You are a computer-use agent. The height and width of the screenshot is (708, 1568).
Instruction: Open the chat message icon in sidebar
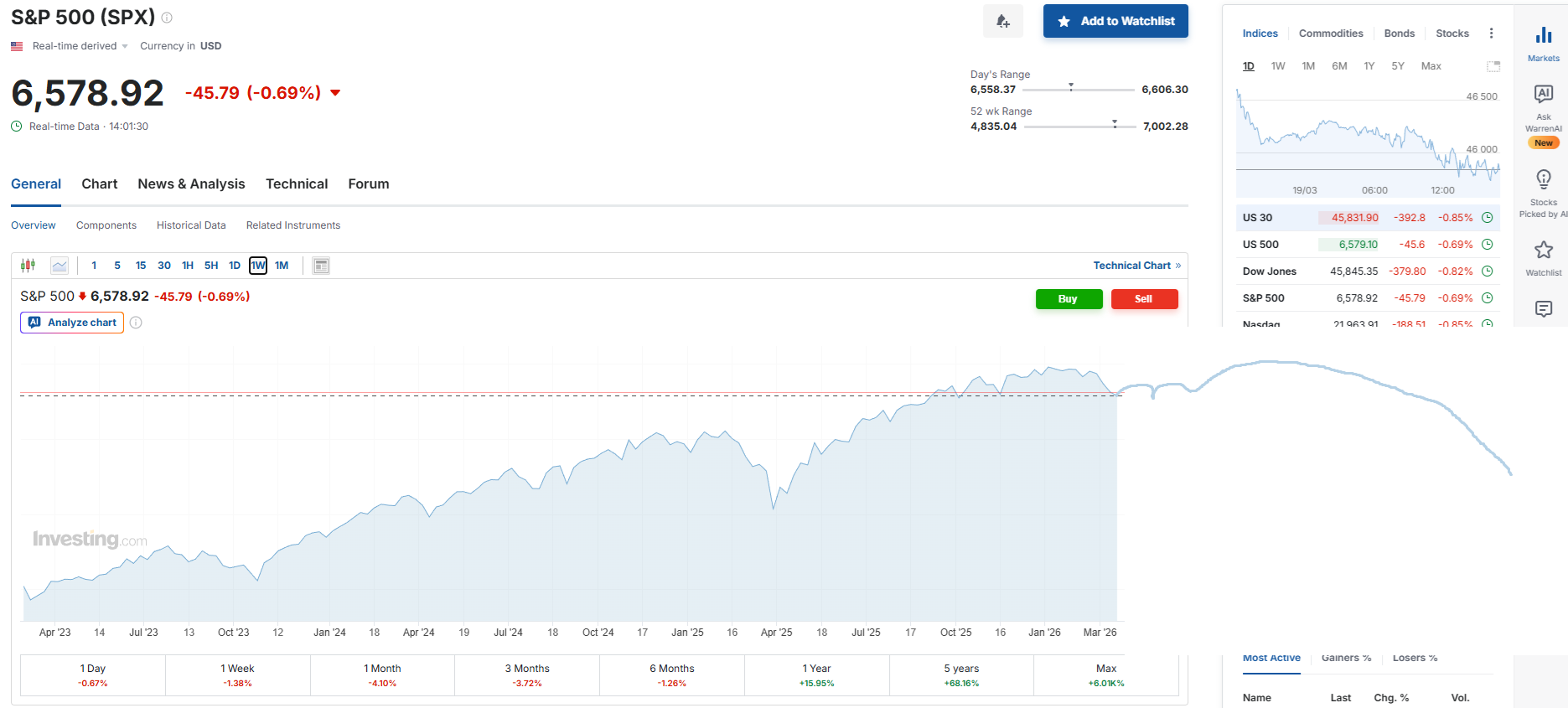(x=1544, y=309)
